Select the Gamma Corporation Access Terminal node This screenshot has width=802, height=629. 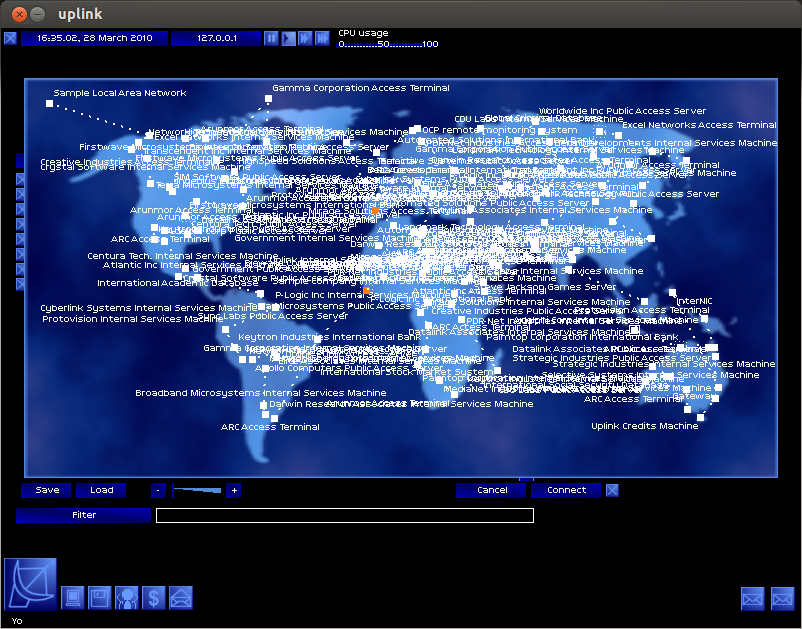coord(268,98)
